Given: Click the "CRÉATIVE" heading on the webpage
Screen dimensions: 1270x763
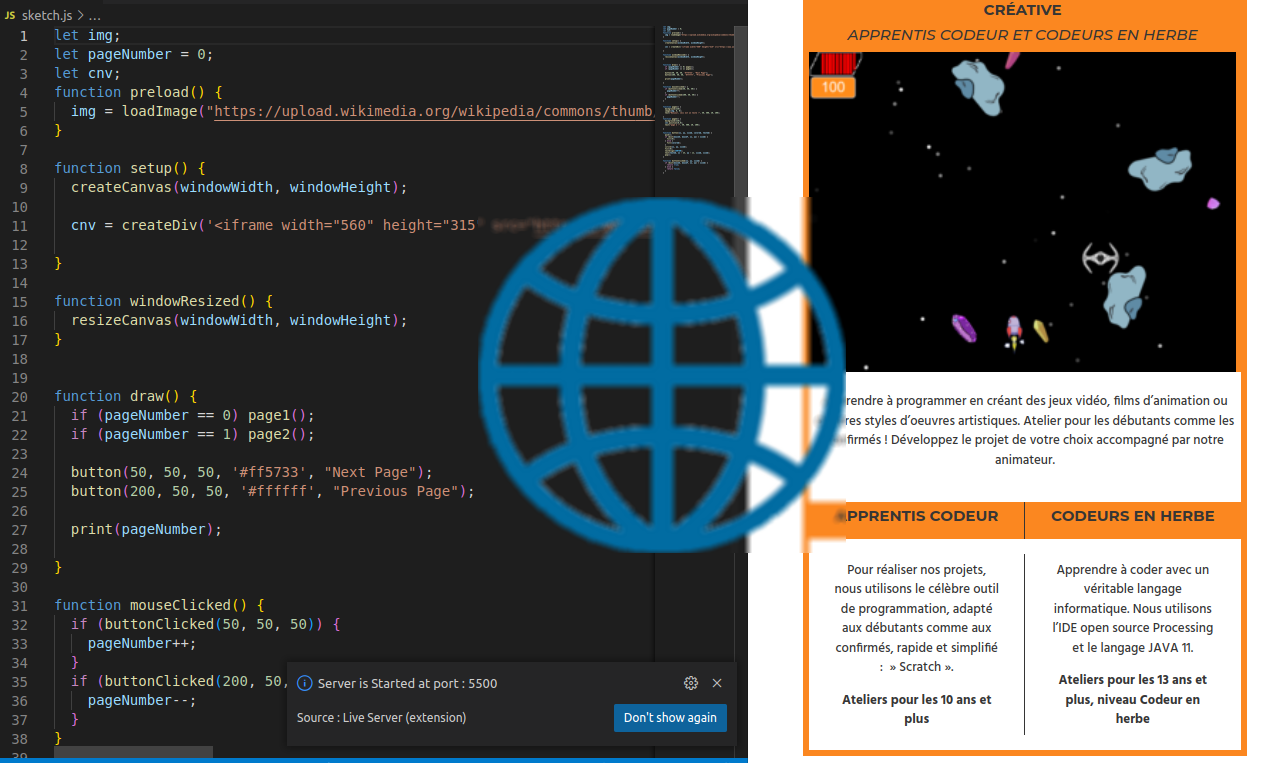Looking at the screenshot, I should (1022, 10).
